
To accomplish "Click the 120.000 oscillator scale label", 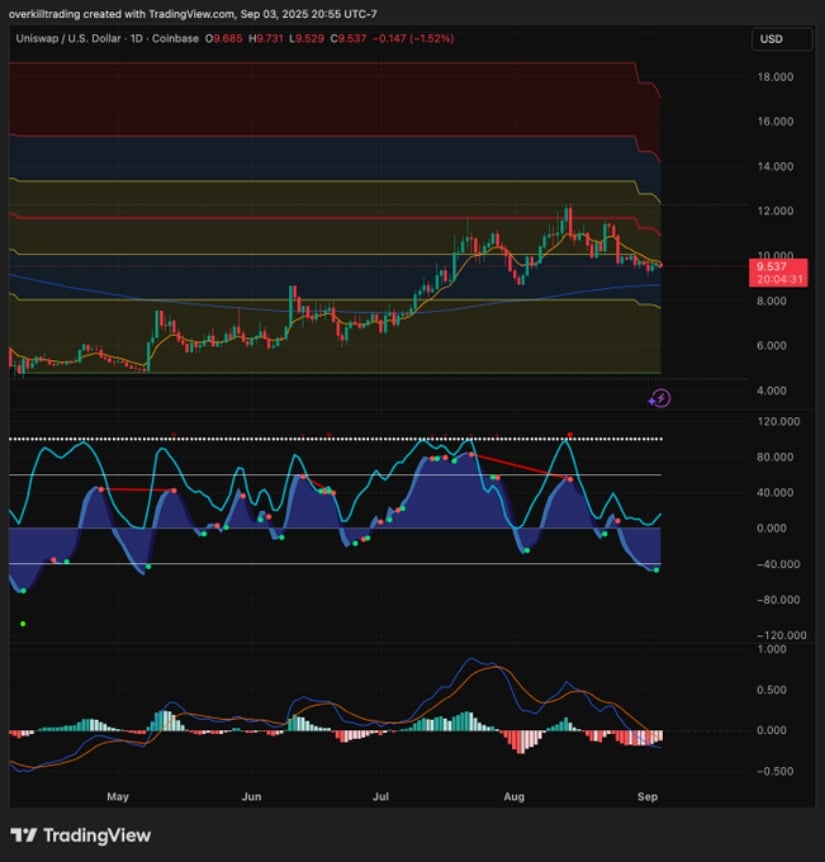I will point(778,422).
